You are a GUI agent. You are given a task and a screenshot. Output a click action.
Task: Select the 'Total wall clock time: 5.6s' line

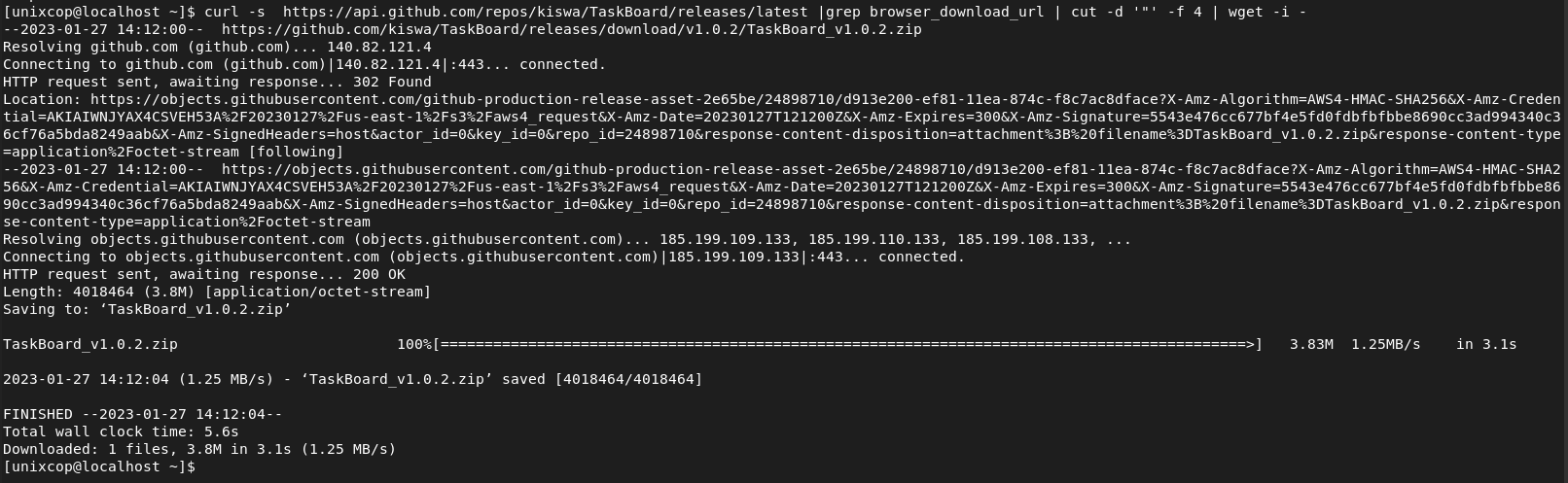tap(121, 431)
